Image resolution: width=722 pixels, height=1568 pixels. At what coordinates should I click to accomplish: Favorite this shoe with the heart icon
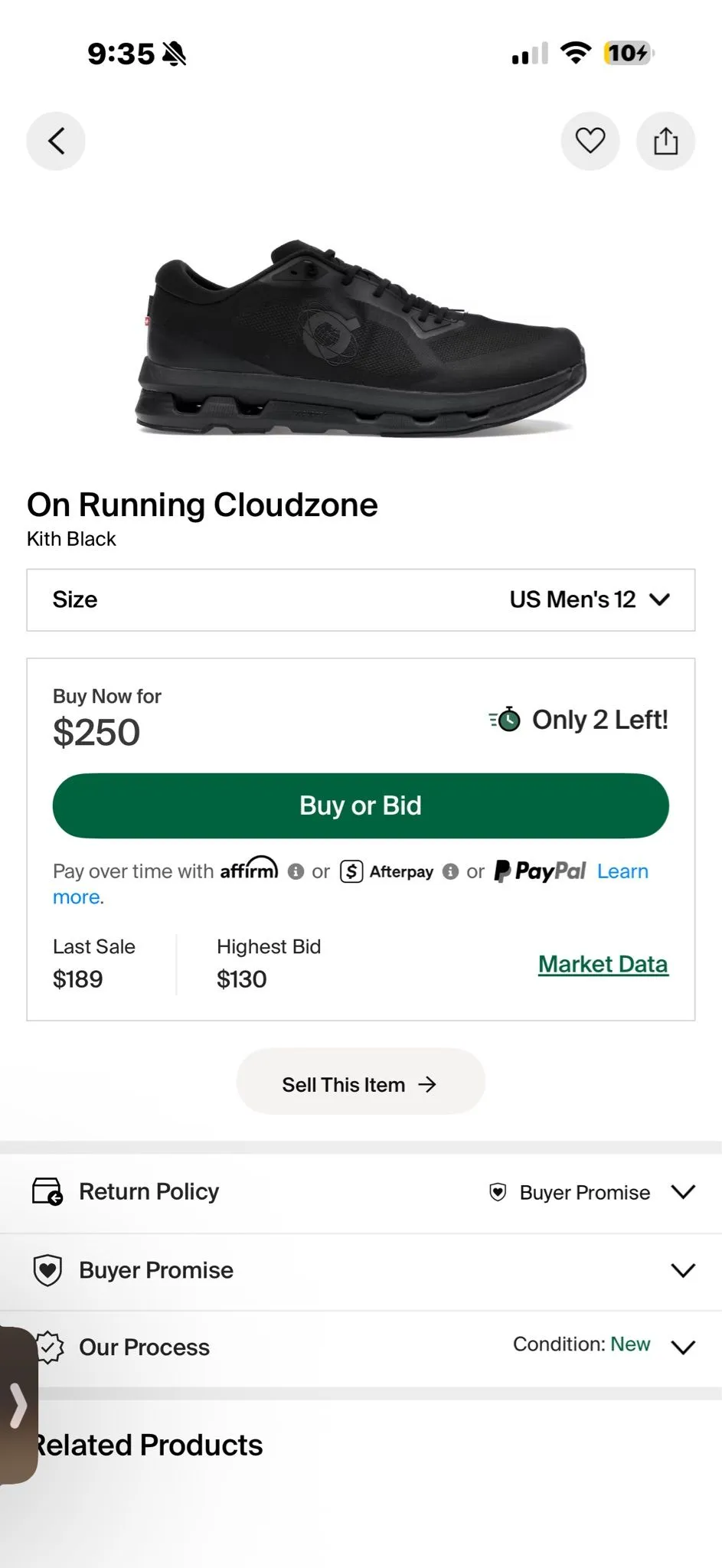[590, 141]
